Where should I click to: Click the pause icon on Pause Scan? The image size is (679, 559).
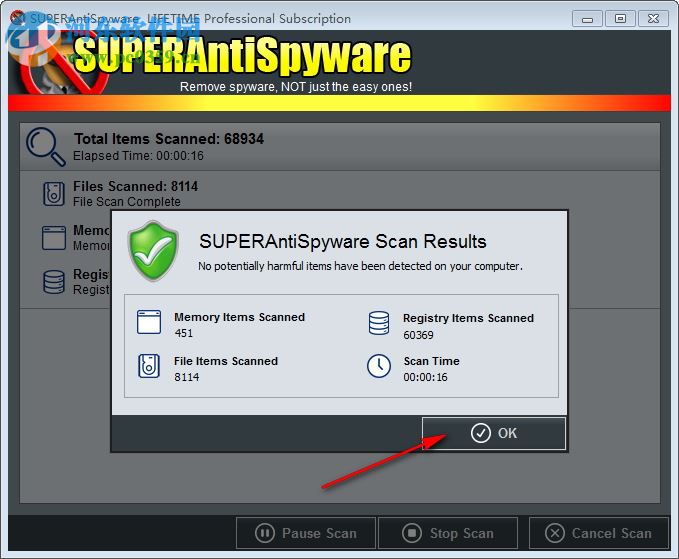pos(265,533)
